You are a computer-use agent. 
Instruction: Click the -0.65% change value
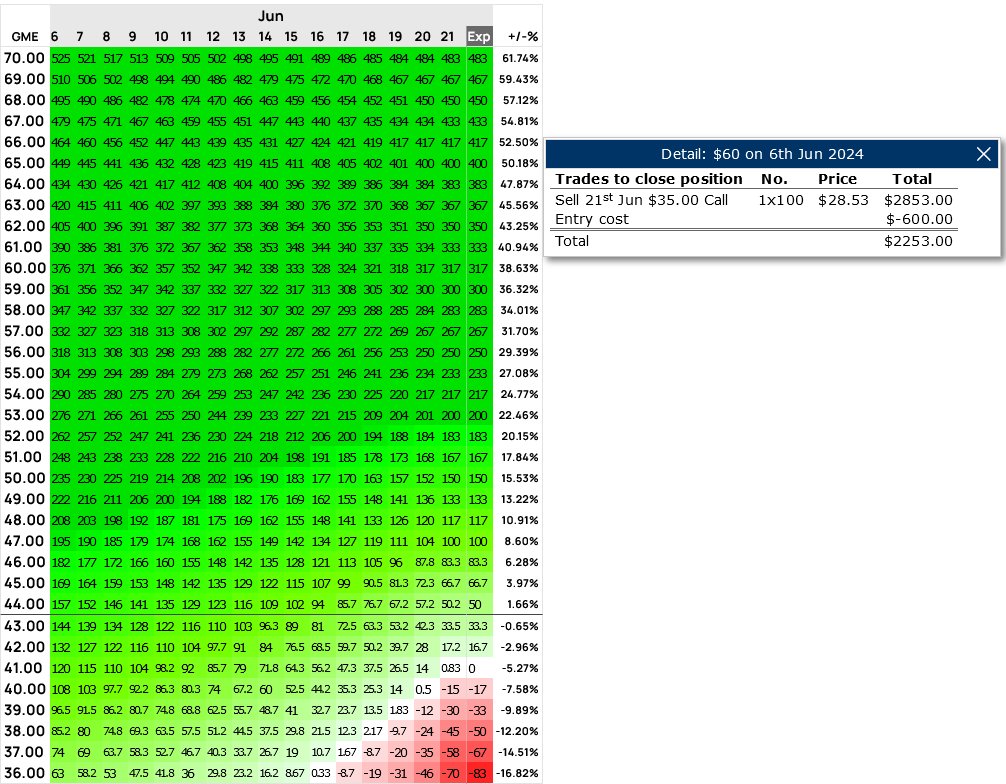tap(520, 626)
